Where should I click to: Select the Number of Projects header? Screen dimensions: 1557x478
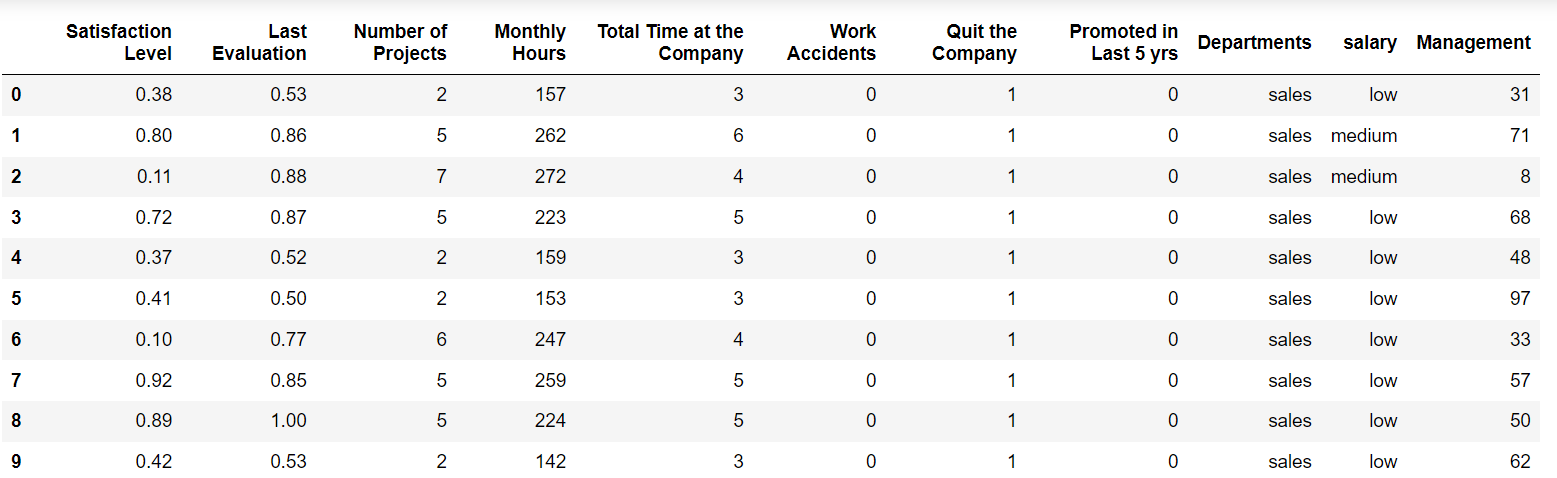(400, 43)
